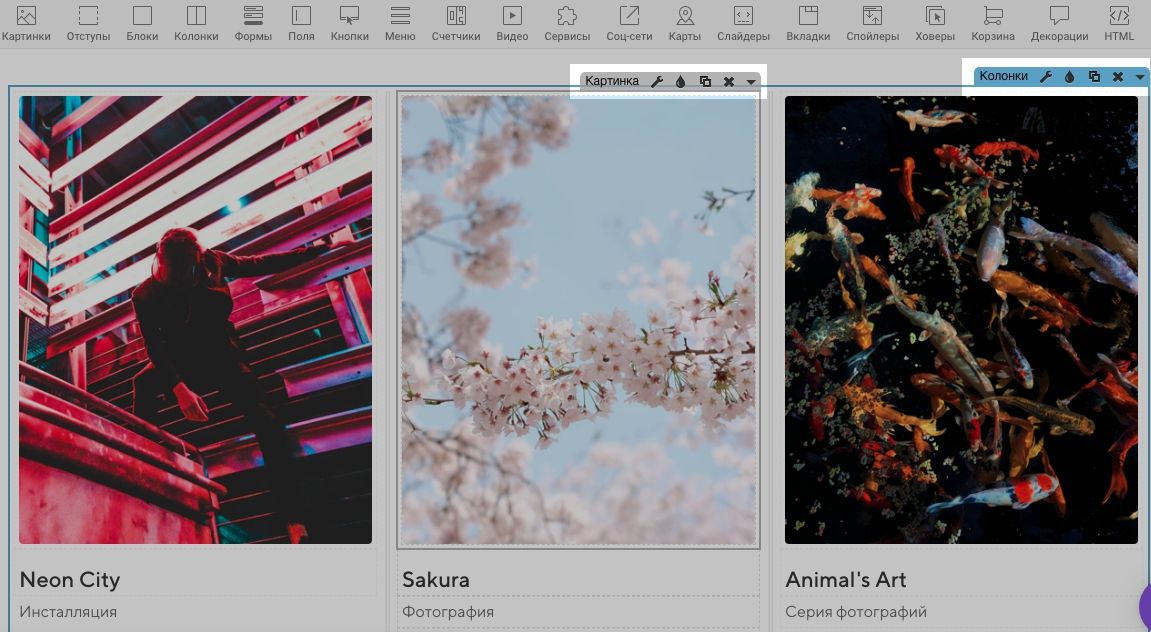Open the Картинки widget category
Image resolution: width=1151 pixels, height=632 pixels.
coord(26,23)
